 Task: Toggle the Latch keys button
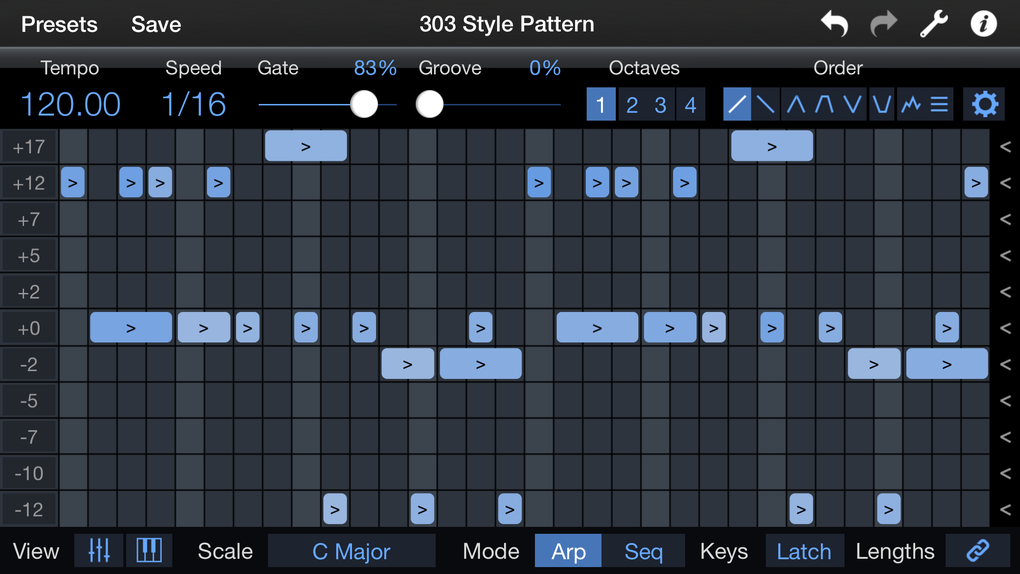[x=803, y=551]
